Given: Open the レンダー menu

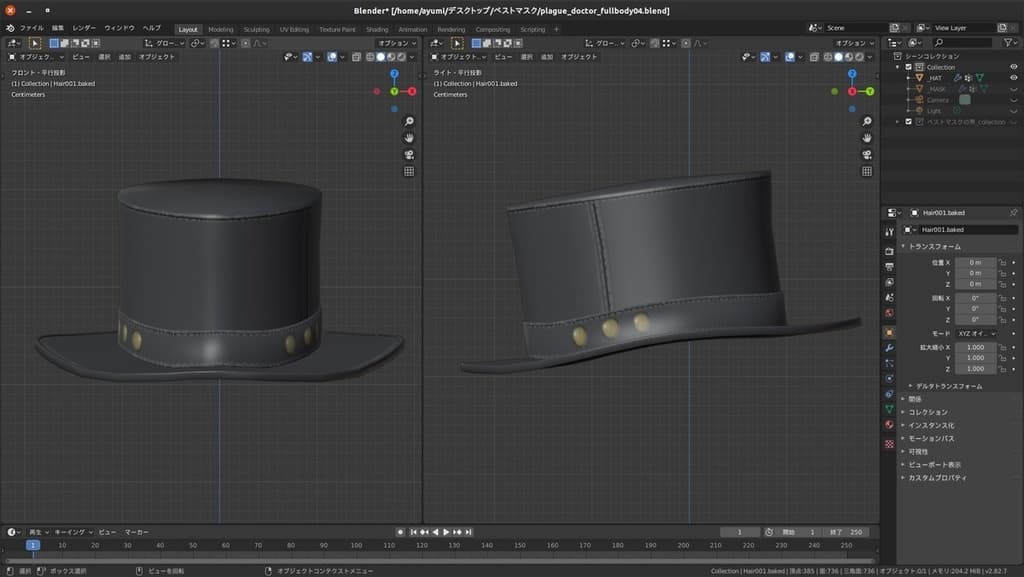Looking at the screenshot, I should tap(85, 28).
